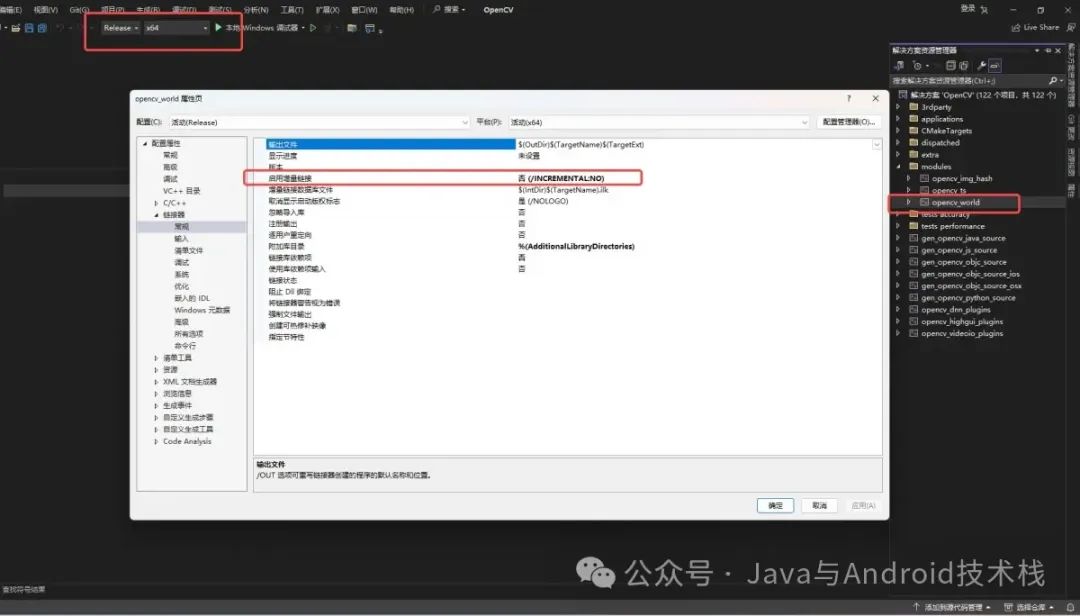Select opencv_dnn_plugins in Solution Explorer
This screenshot has width=1080, height=616.
[955, 310]
